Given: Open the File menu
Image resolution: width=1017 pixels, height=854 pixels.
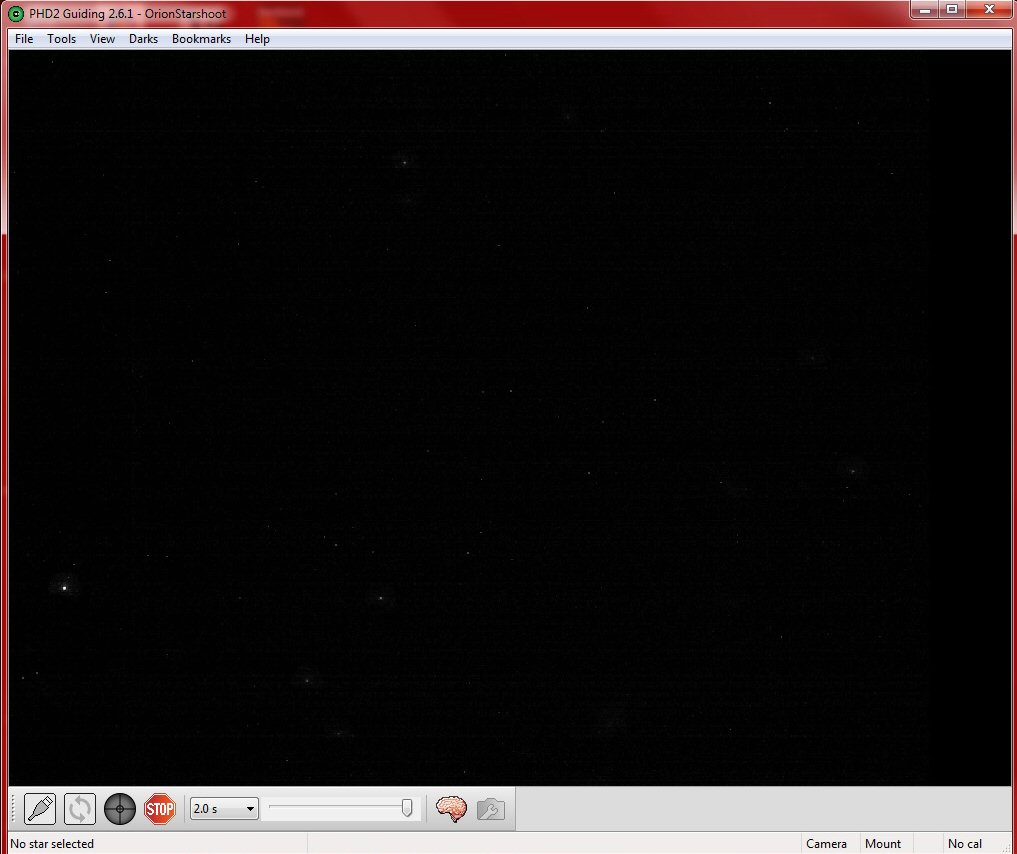Looking at the screenshot, I should (24, 39).
